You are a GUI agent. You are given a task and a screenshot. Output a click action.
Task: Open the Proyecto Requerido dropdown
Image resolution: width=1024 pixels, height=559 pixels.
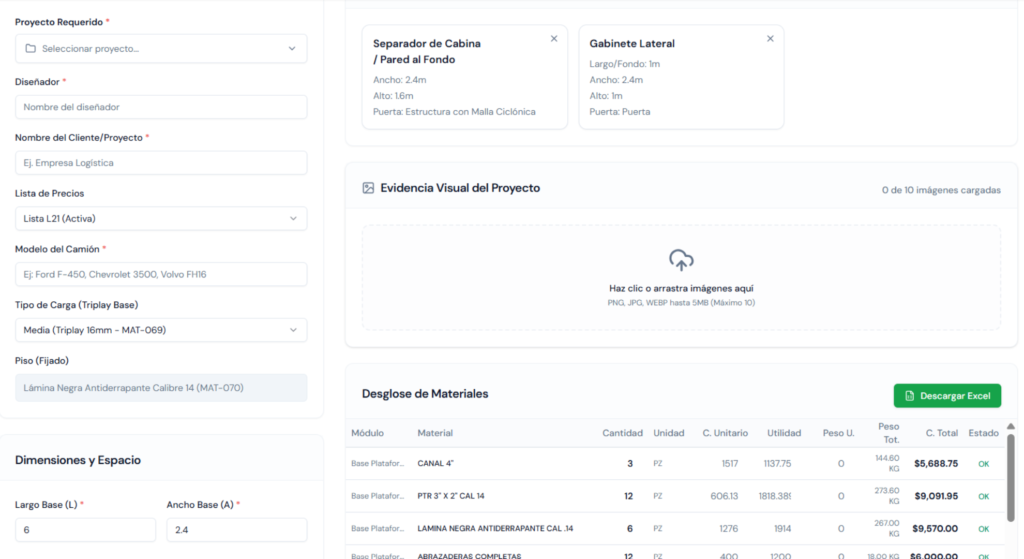(x=161, y=48)
